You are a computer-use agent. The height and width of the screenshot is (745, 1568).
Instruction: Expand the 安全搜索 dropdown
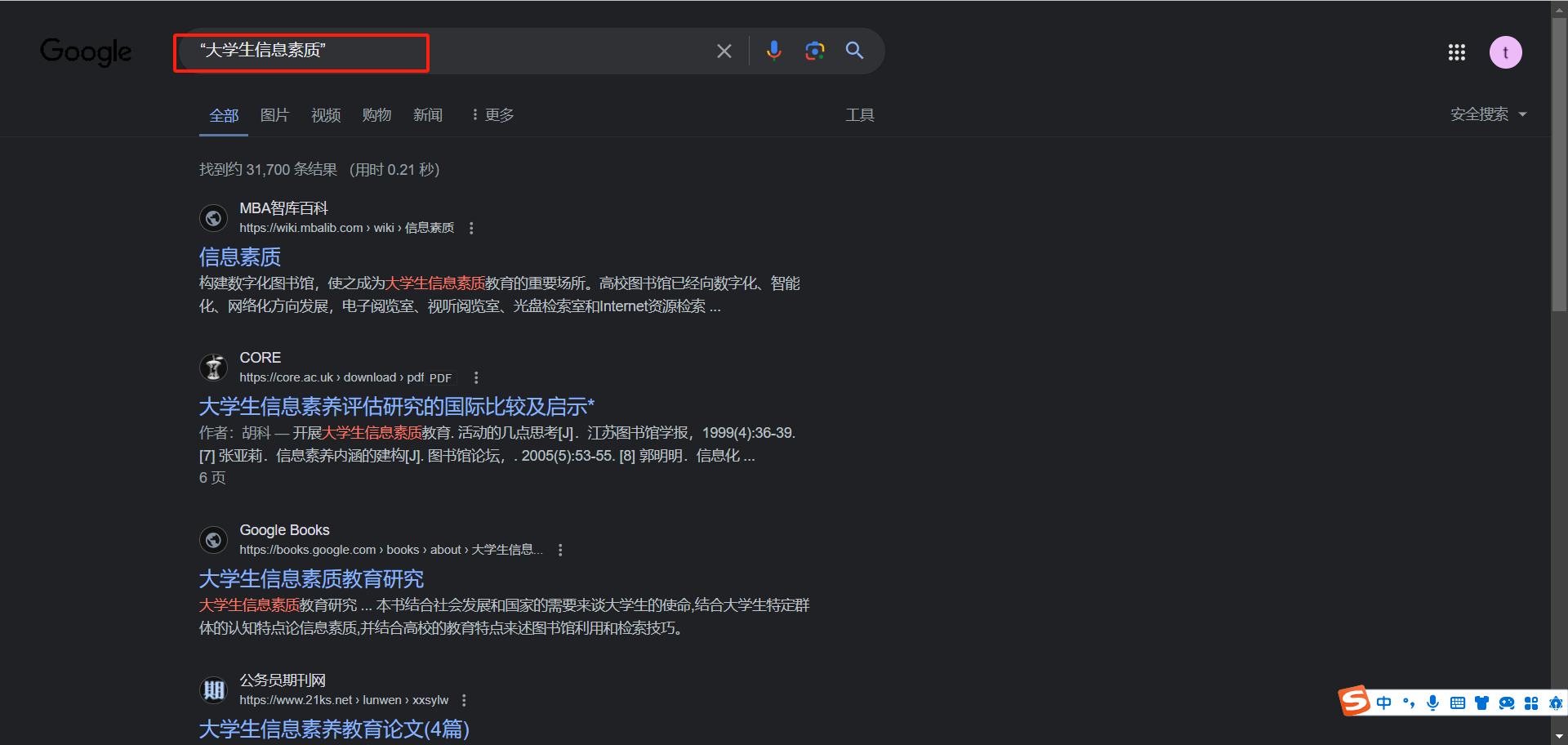tap(1488, 114)
